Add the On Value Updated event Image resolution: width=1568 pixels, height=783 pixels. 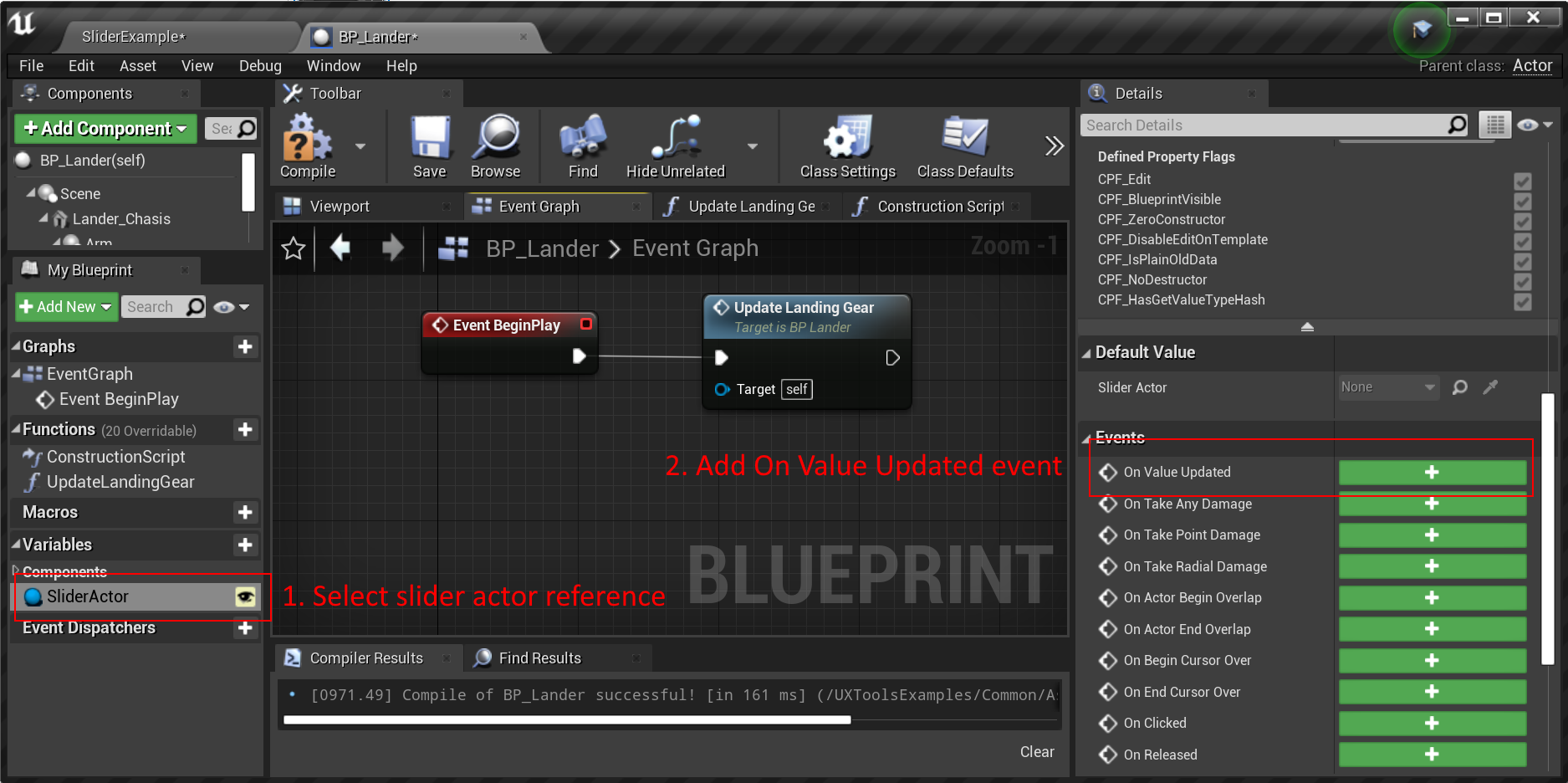(x=1432, y=473)
